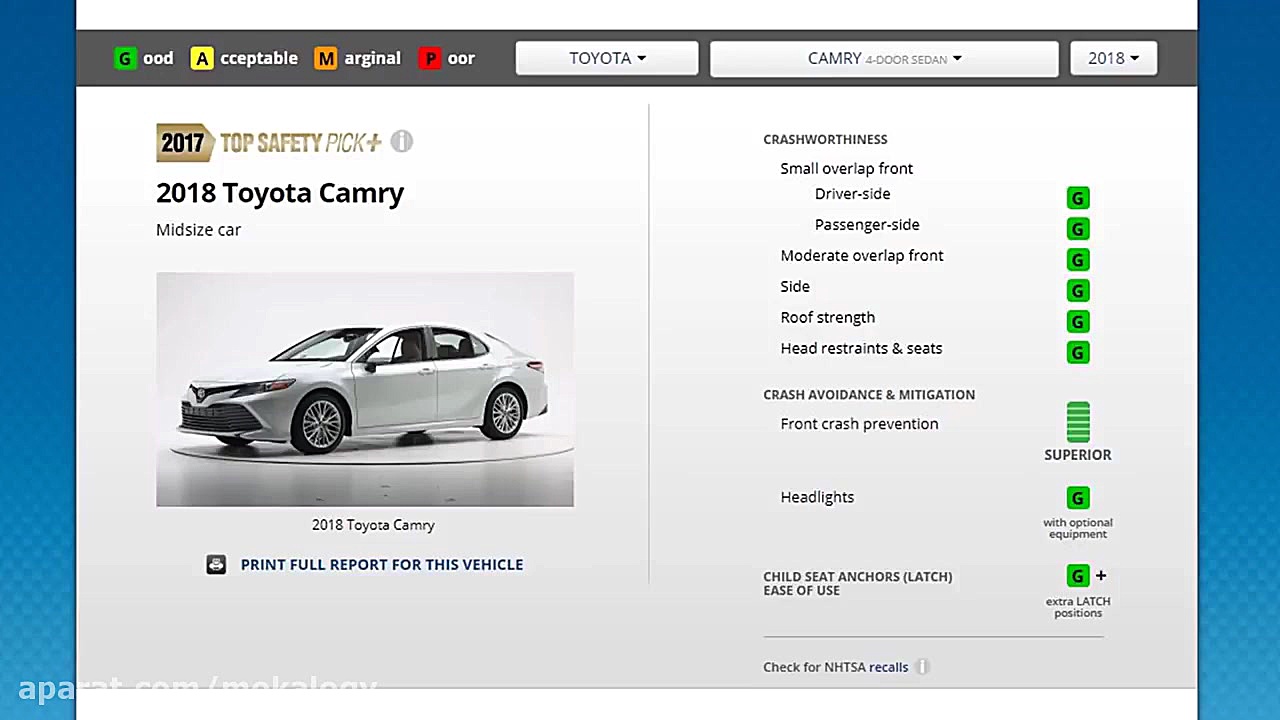Click the Acceptable rating legend icon
The width and height of the screenshot is (1280, 720).
point(202,59)
